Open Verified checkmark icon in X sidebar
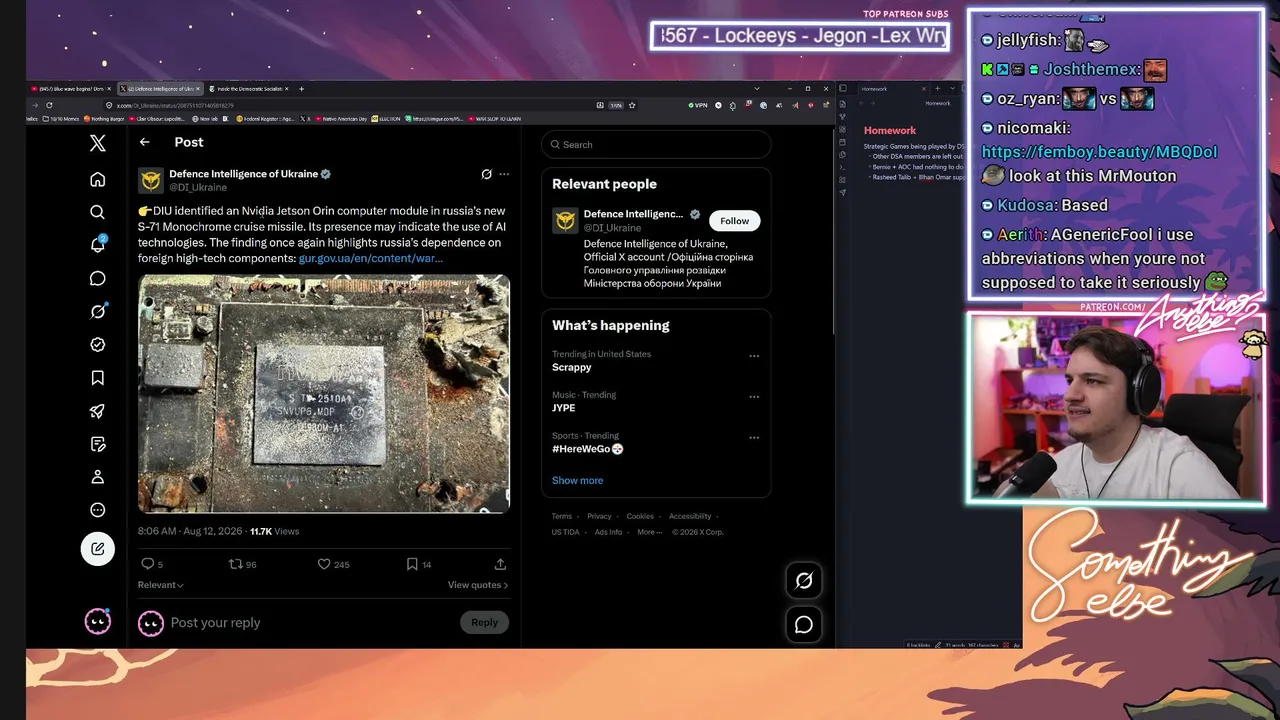The image size is (1280, 720). tap(97, 345)
